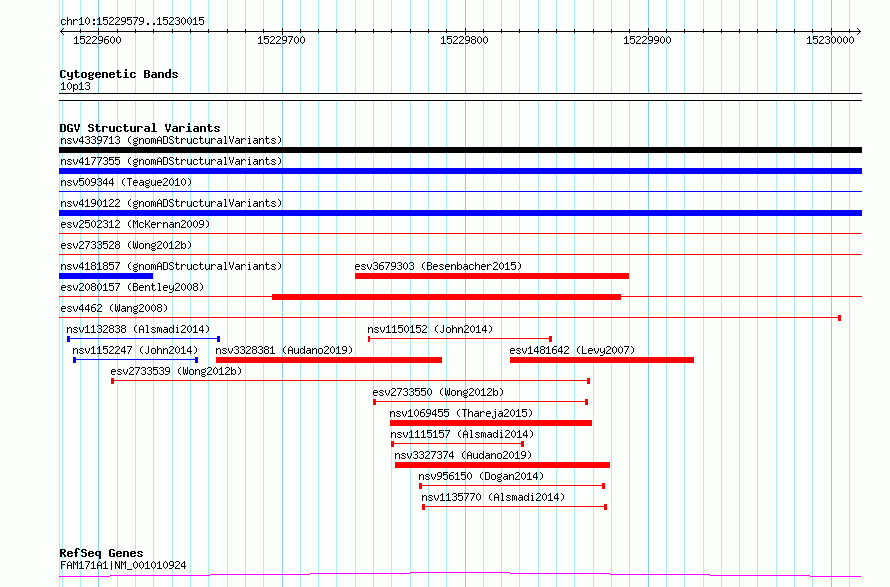Click the RefSeq Genes track heading
Viewport: 890px width, 587px height.
tap(101, 553)
